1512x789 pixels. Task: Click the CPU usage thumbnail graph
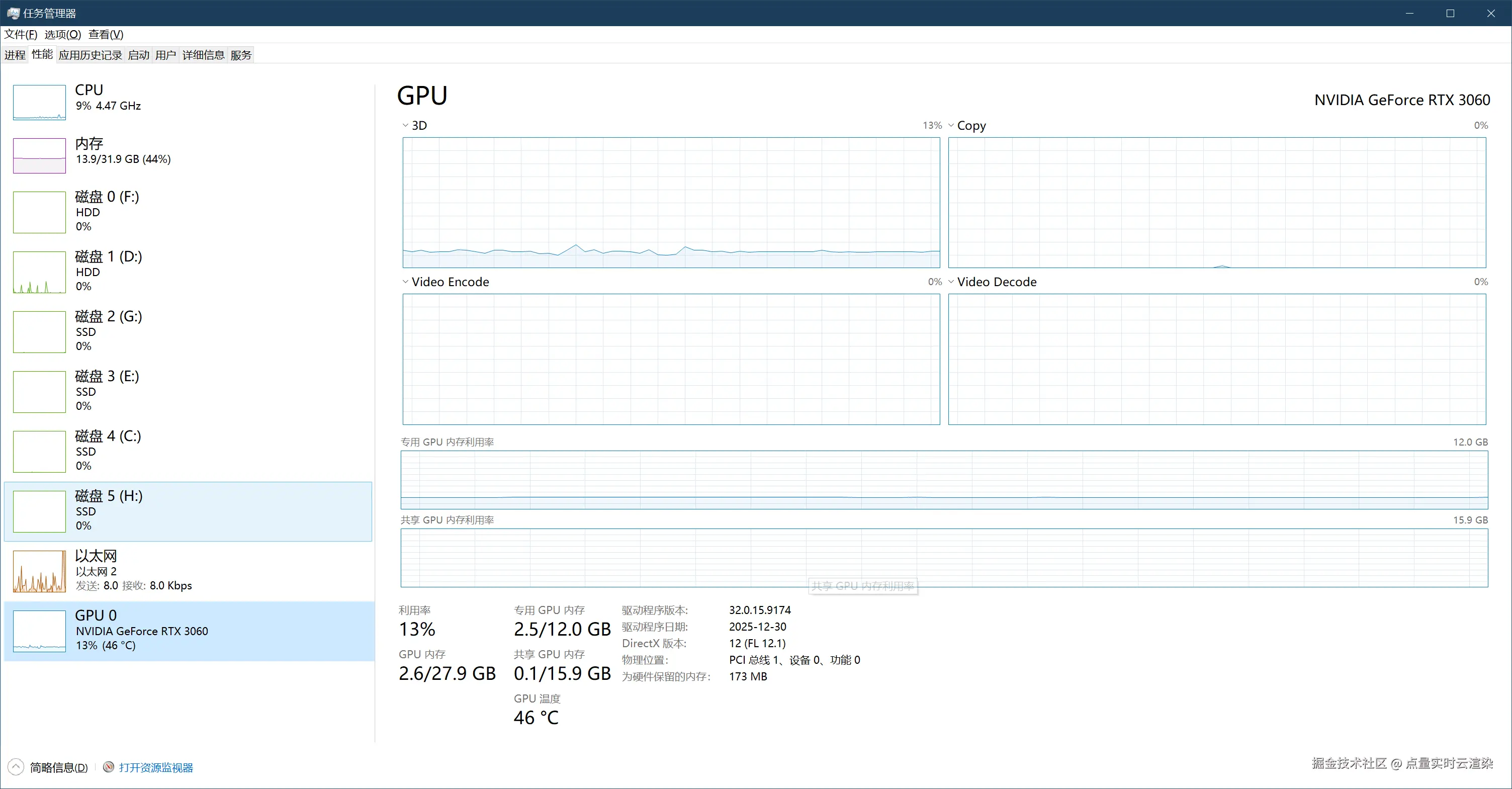coord(39,102)
